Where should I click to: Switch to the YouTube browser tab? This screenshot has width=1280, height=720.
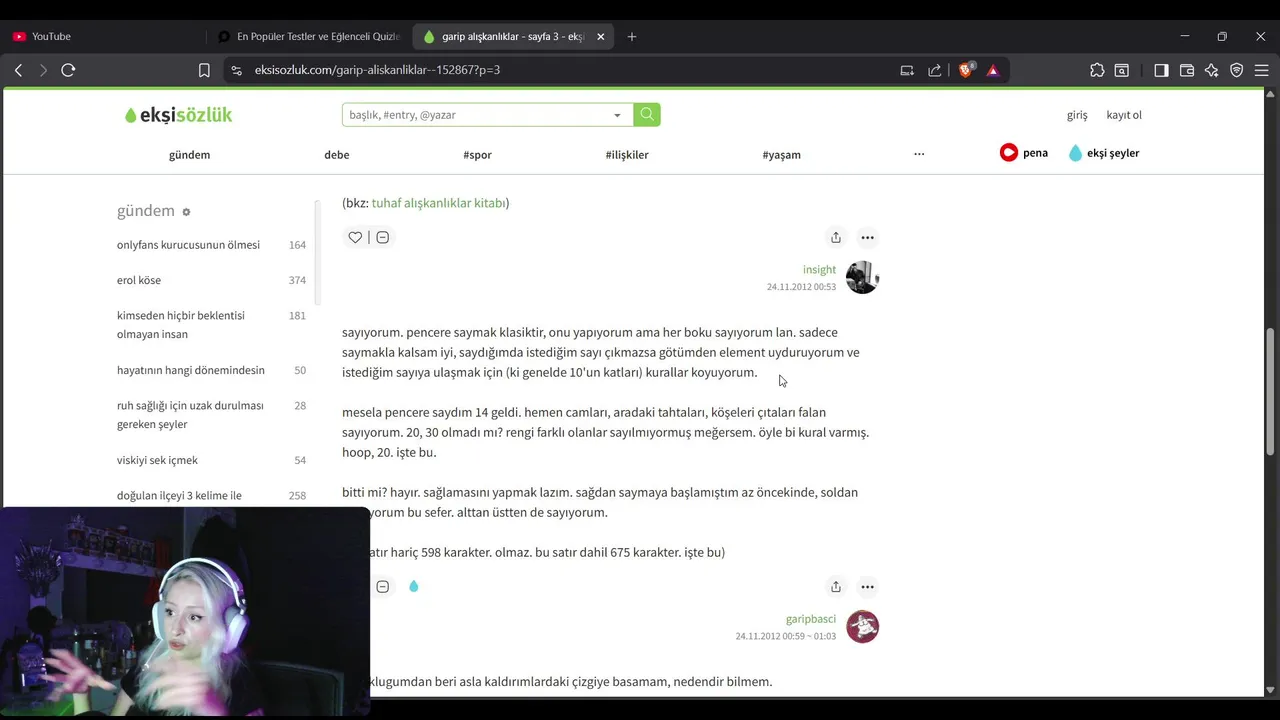105,36
